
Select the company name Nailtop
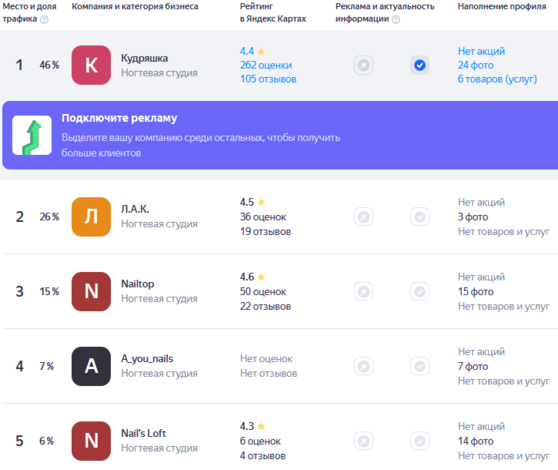(x=138, y=284)
